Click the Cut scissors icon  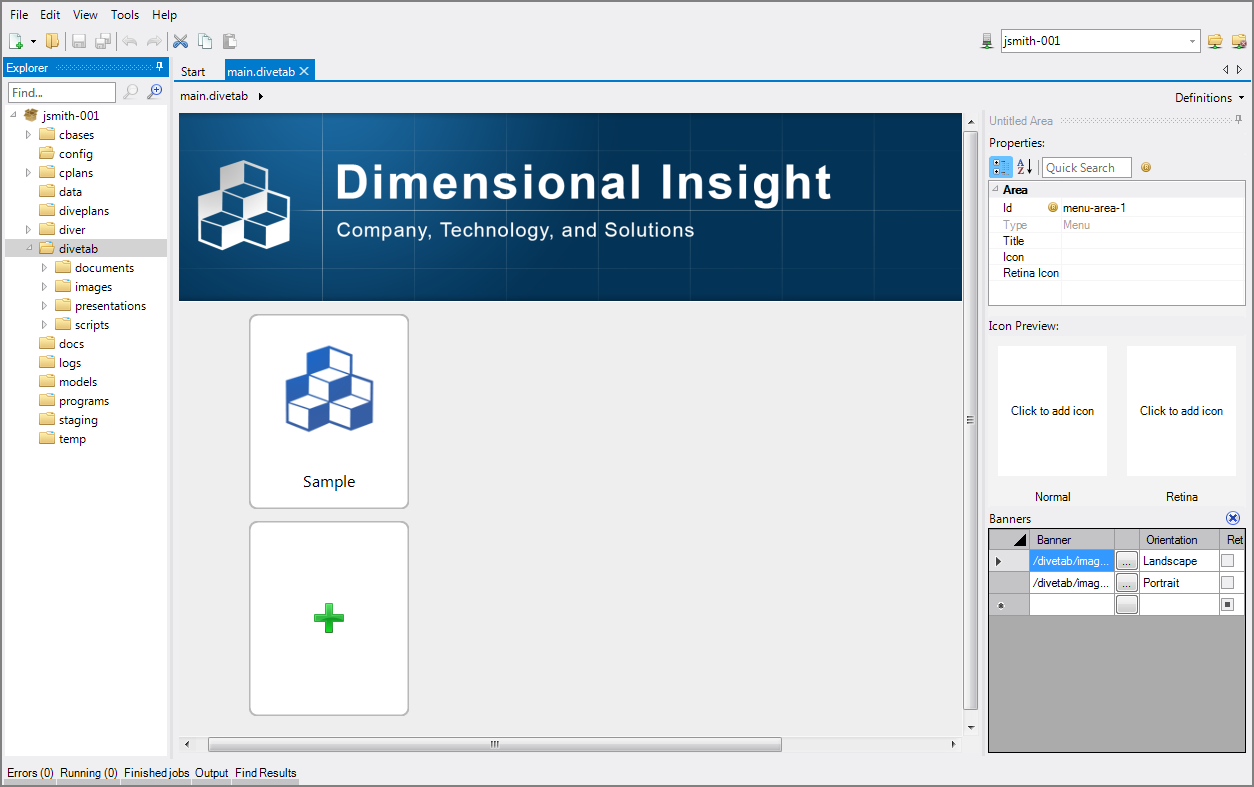pos(181,41)
